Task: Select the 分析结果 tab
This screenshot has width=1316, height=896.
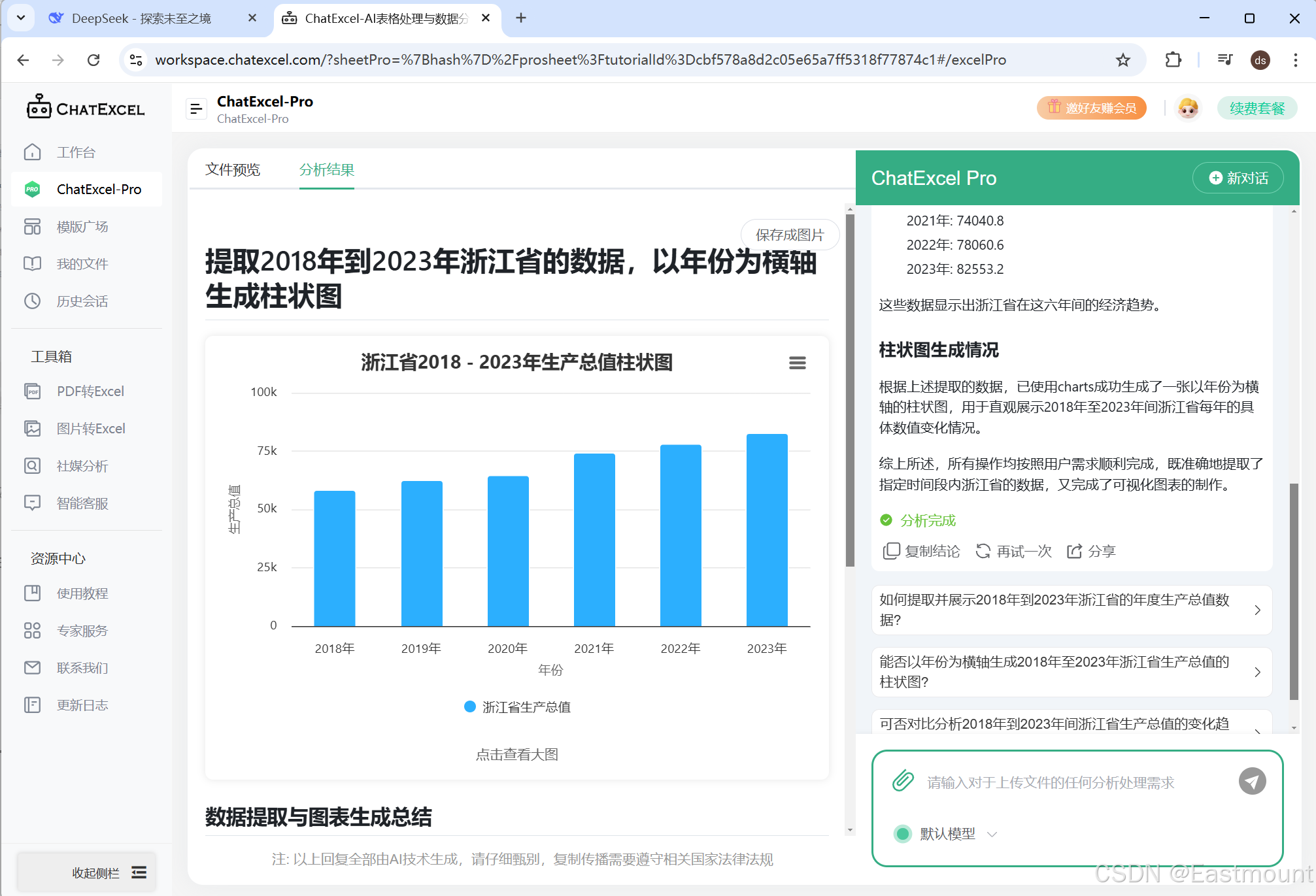Action: 326,170
